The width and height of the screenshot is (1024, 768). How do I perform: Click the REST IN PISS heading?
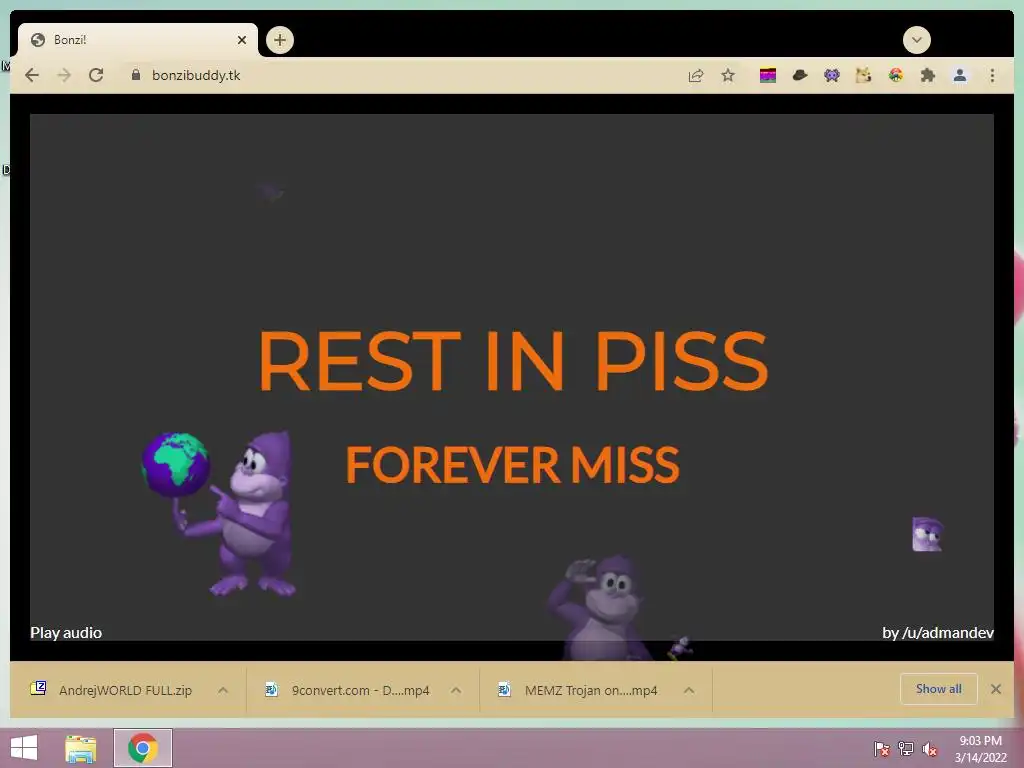coord(513,360)
